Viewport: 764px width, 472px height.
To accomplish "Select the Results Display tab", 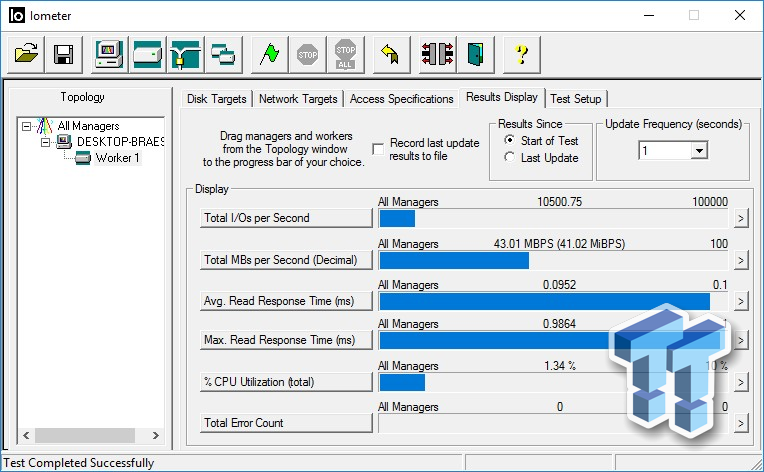I will click(502, 97).
